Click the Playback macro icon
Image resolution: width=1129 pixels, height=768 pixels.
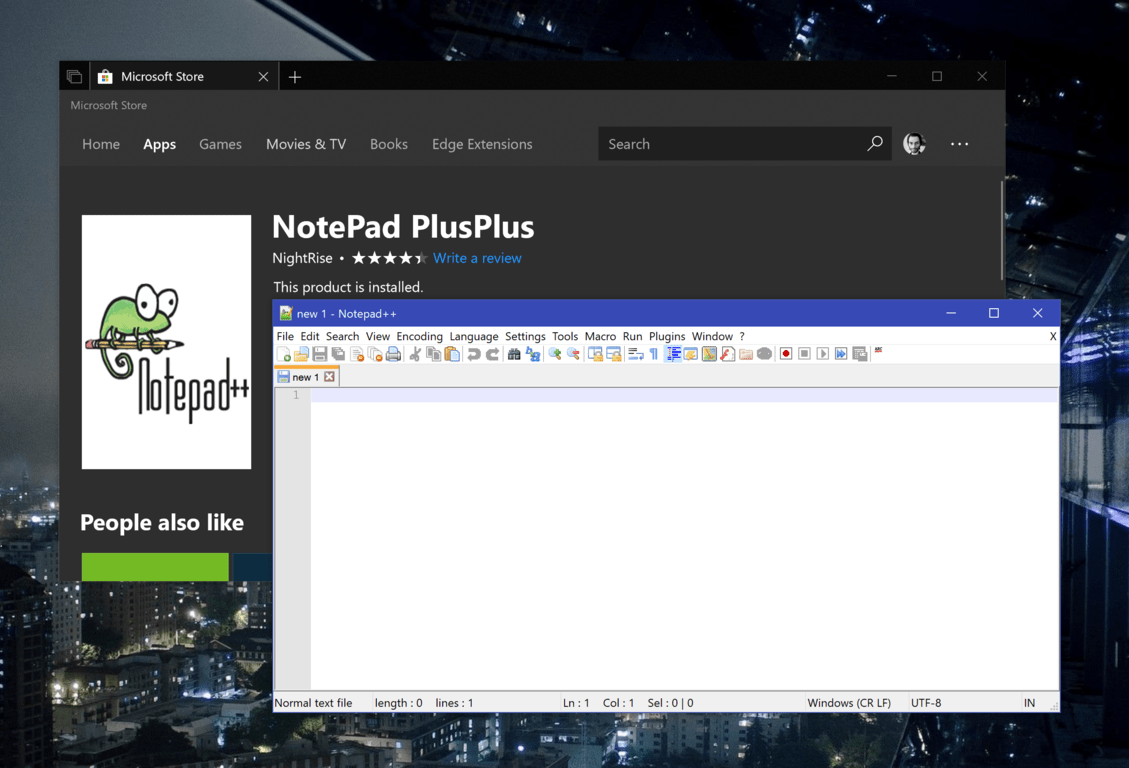point(822,353)
